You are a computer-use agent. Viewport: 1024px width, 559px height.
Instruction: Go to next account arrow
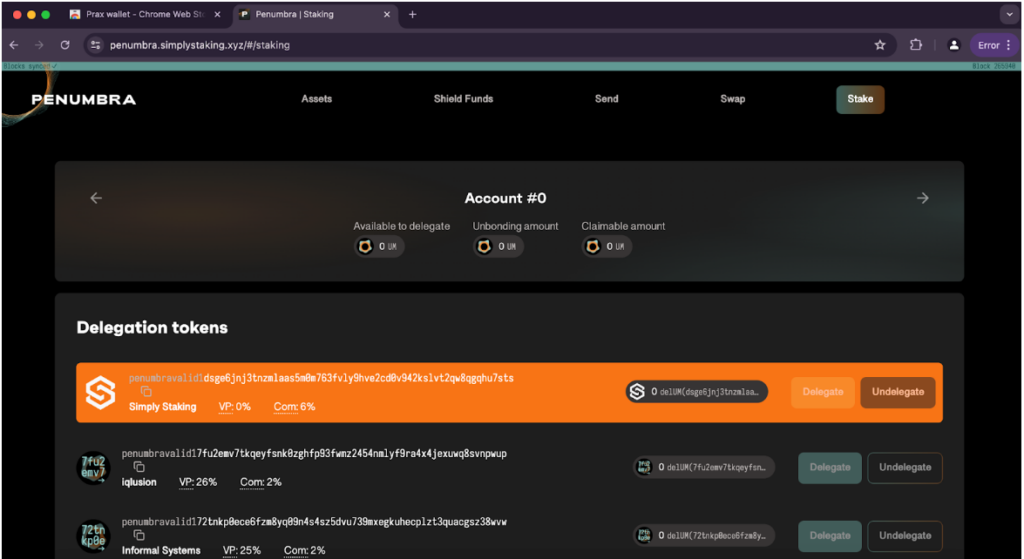tap(923, 198)
